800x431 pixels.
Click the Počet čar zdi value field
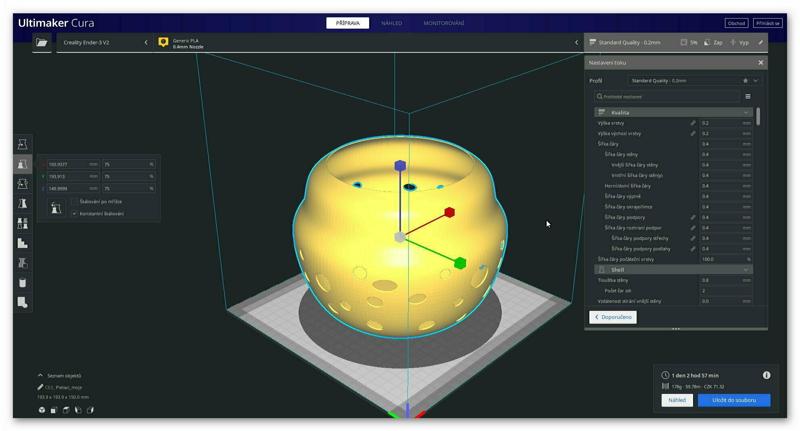[726, 291]
